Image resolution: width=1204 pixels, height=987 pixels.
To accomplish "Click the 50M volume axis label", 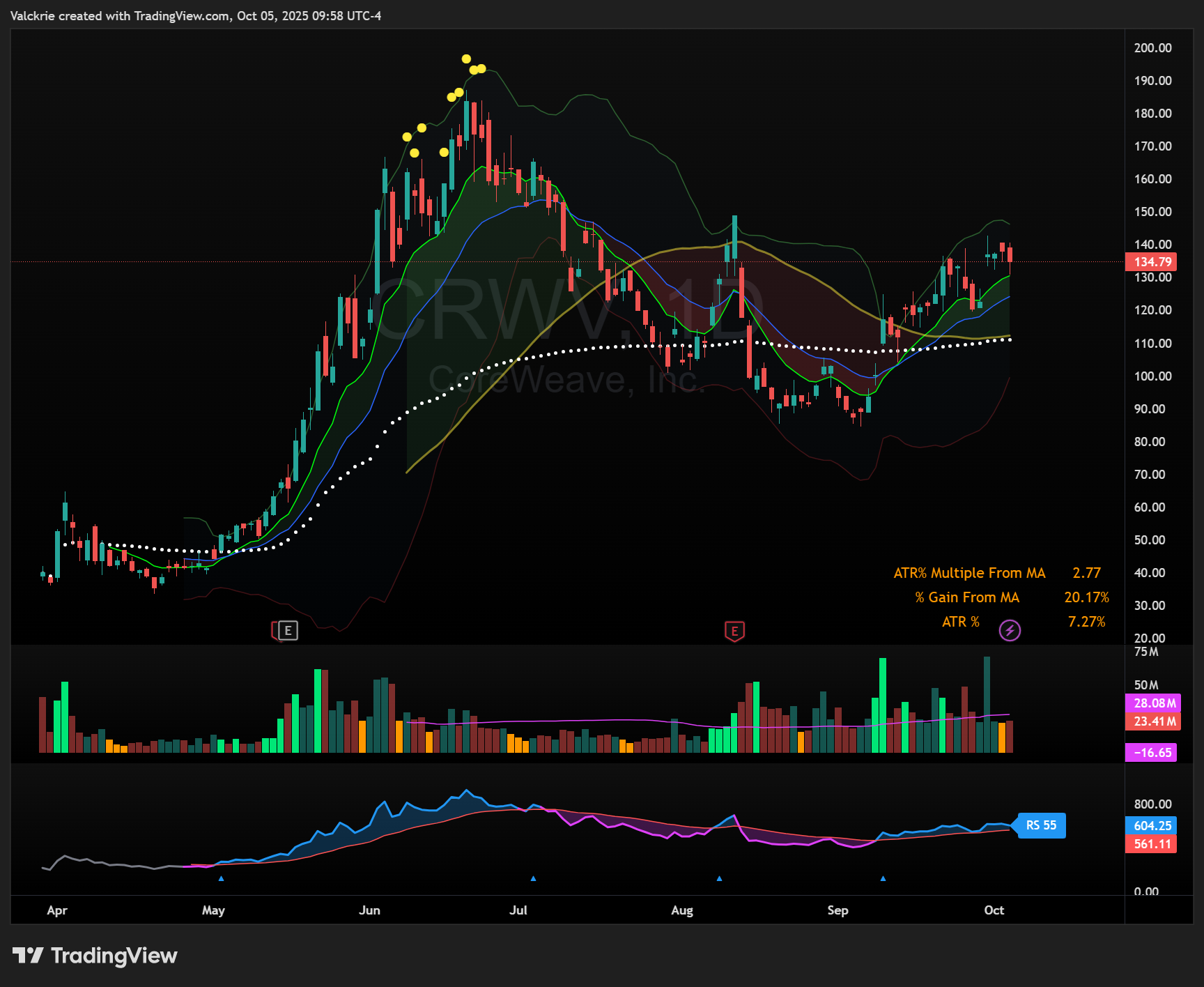I will [x=1146, y=685].
